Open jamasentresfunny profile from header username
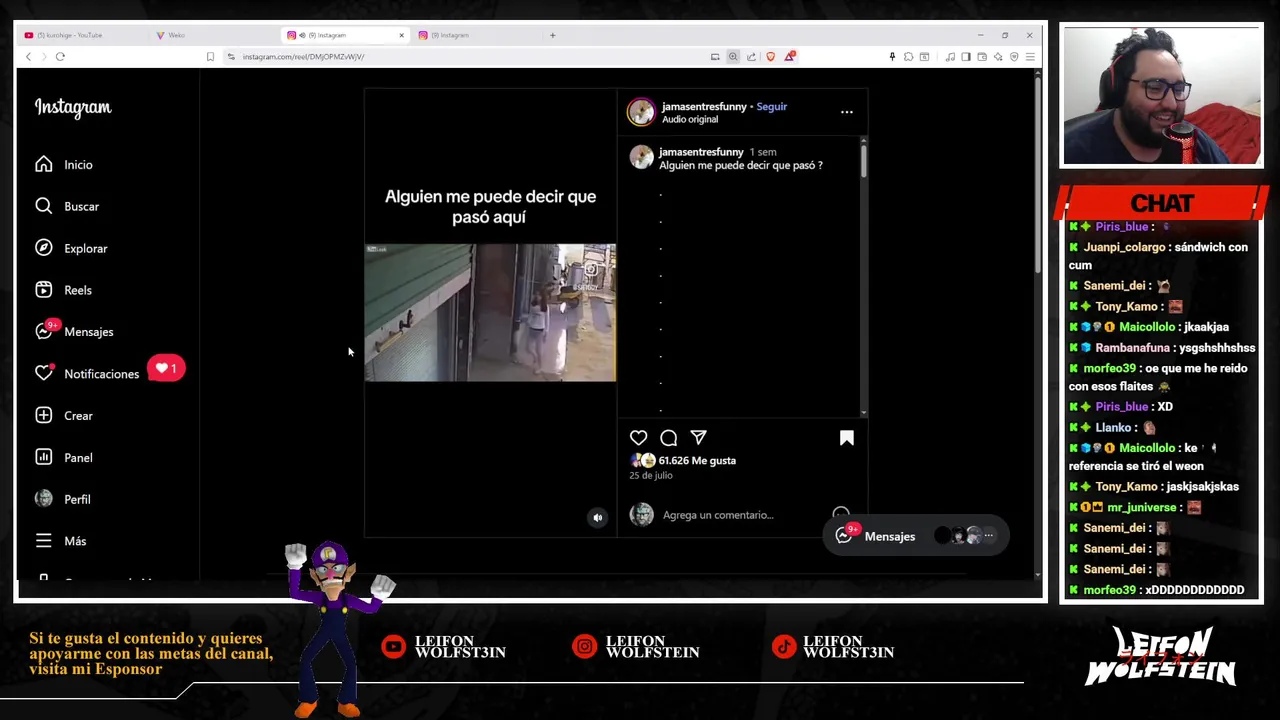1280x720 pixels. (x=704, y=106)
